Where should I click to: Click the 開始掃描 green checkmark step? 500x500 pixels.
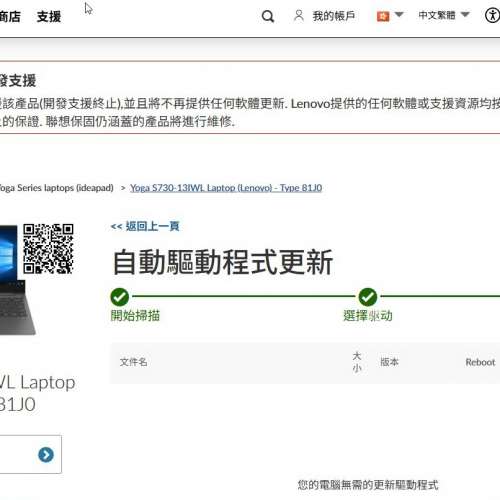(x=120, y=297)
